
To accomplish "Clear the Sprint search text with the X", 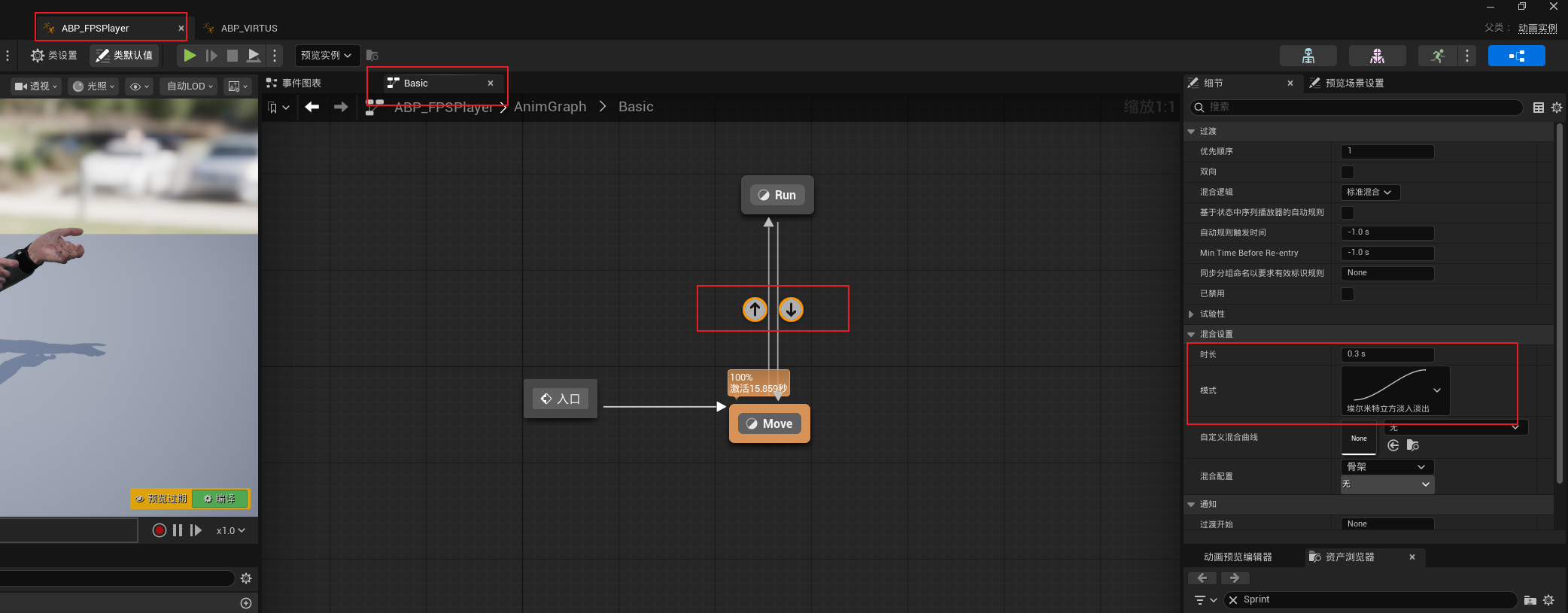I will pos(1233,600).
